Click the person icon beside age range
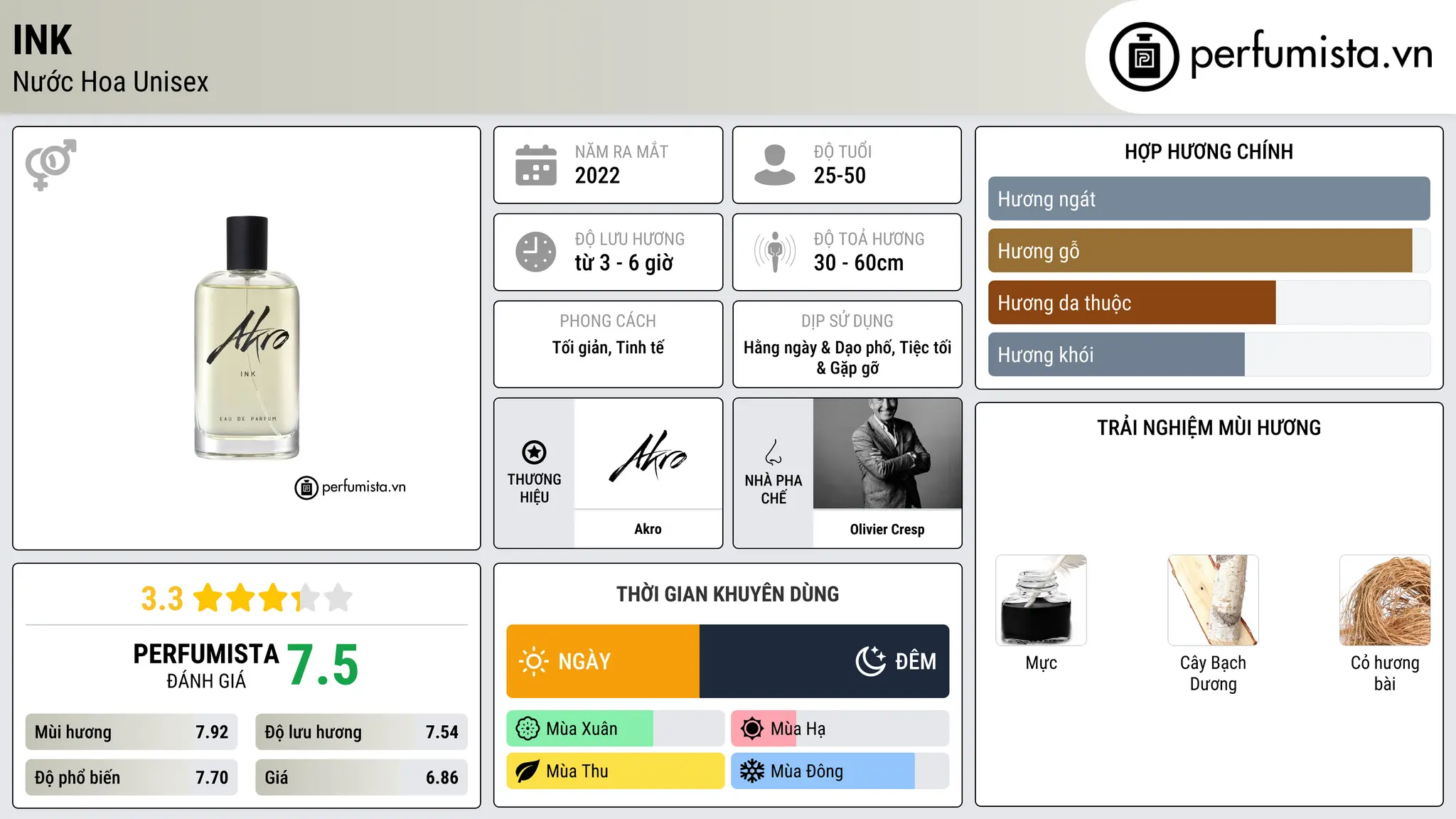This screenshot has width=1456, height=819. [x=775, y=165]
